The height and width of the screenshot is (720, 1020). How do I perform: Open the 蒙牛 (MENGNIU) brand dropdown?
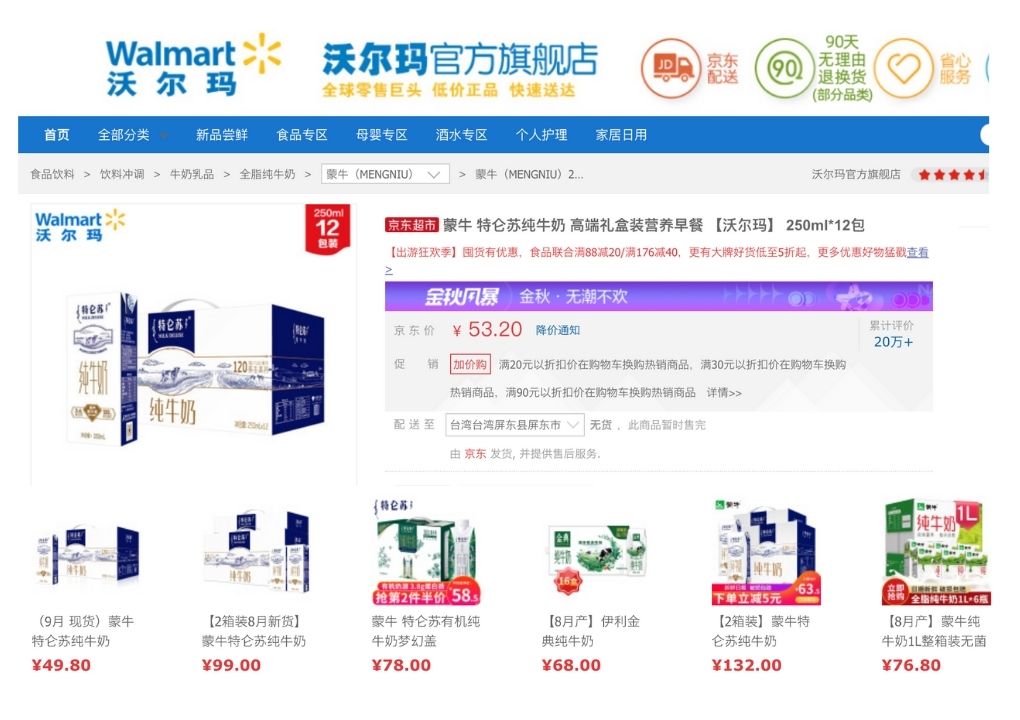[x=385, y=174]
